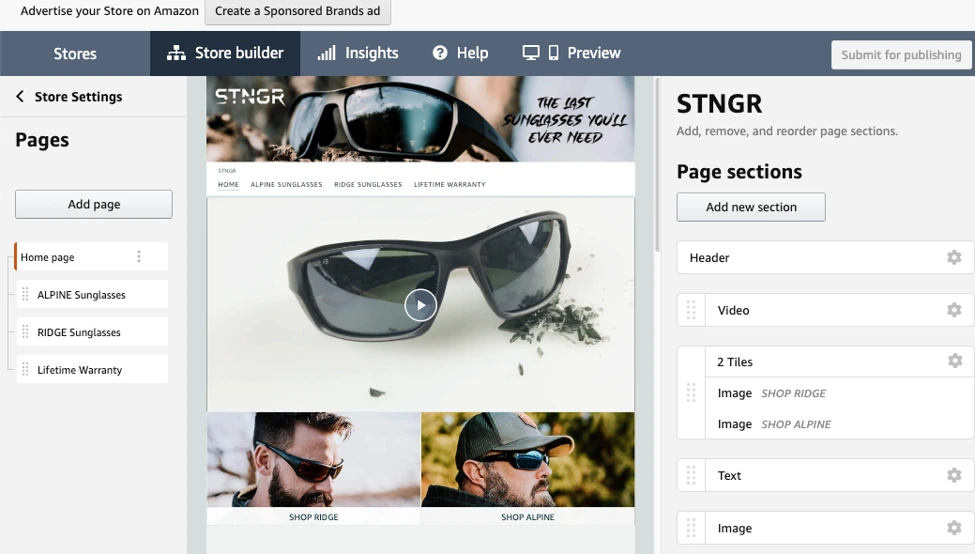The width and height of the screenshot is (975, 554).
Task: Click Add new section button
Action: coord(751,206)
